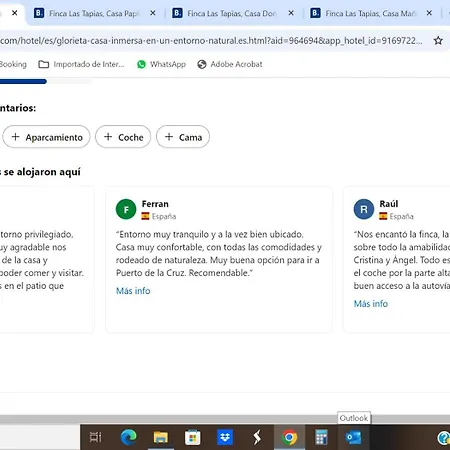Image resolution: width=450 pixels, height=450 pixels.
Task: Open File Explorer from the taskbar
Action: tap(161, 437)
